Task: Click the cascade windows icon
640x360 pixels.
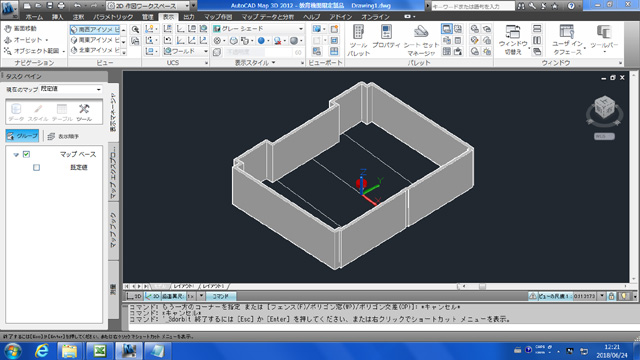Action: [x=537, y=51]
